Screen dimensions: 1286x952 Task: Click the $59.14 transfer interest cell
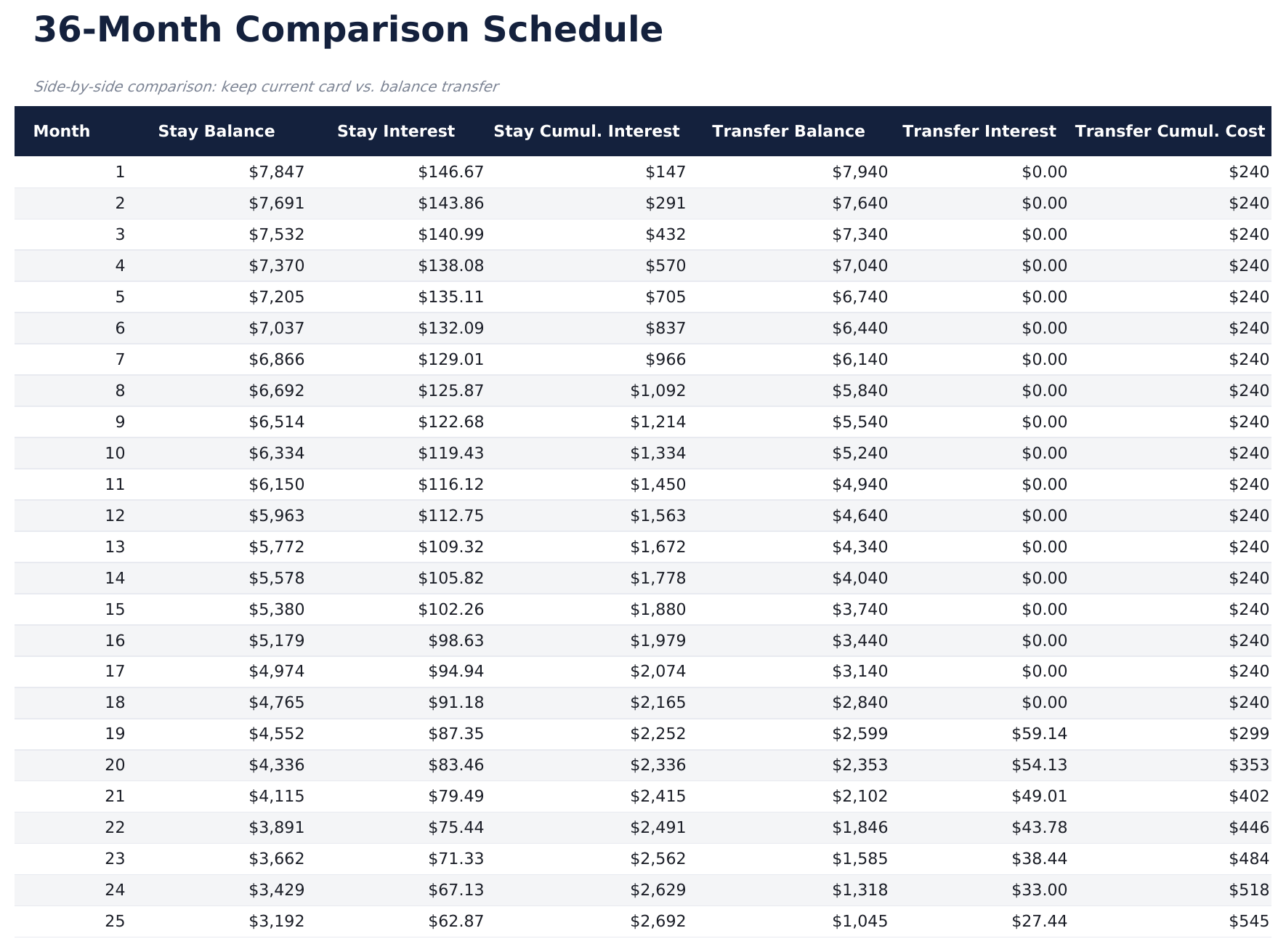click(x=1040, y=734)
